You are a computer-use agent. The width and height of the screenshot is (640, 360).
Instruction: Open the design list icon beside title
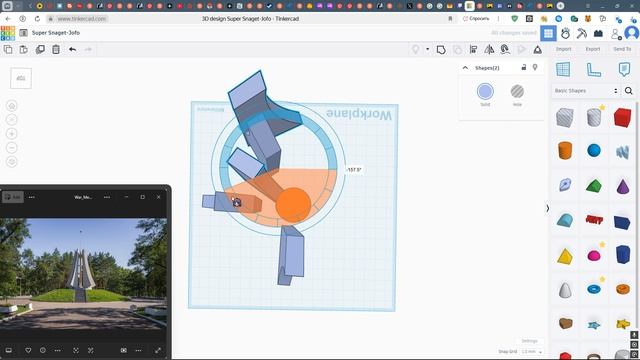(x=23, y=33)
